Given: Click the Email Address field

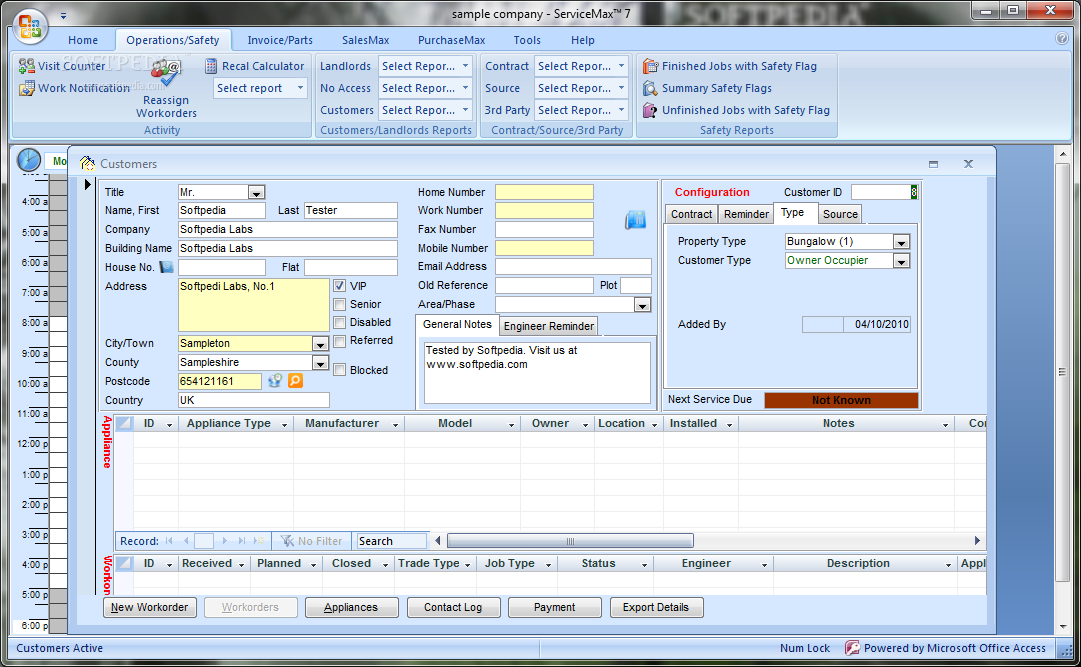Looking at the screenshot, I should [x=573, y=267].
